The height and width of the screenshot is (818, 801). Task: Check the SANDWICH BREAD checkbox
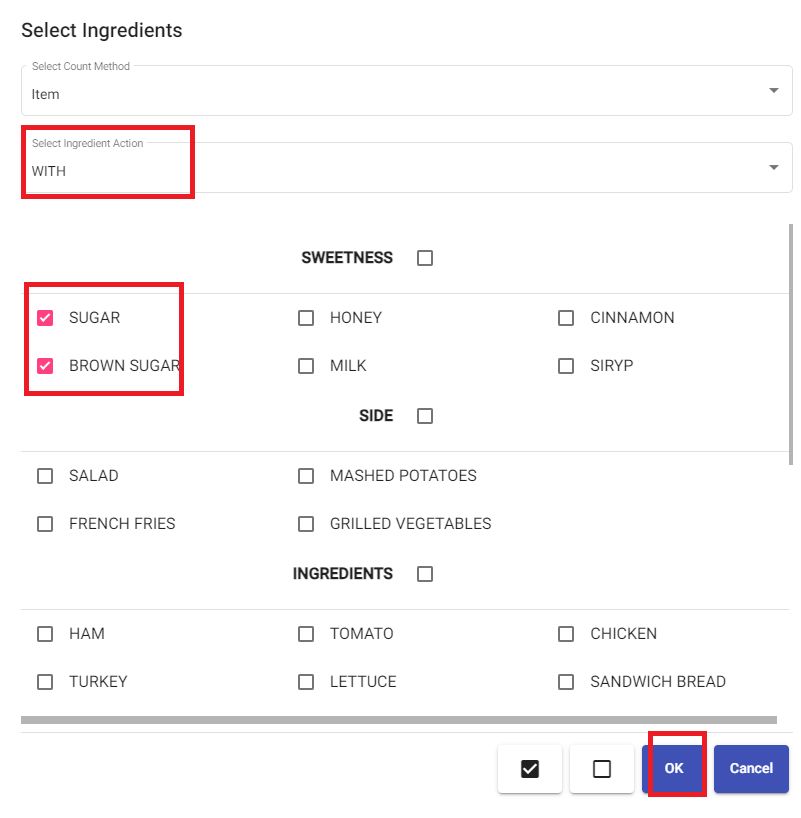pos(566,682)
